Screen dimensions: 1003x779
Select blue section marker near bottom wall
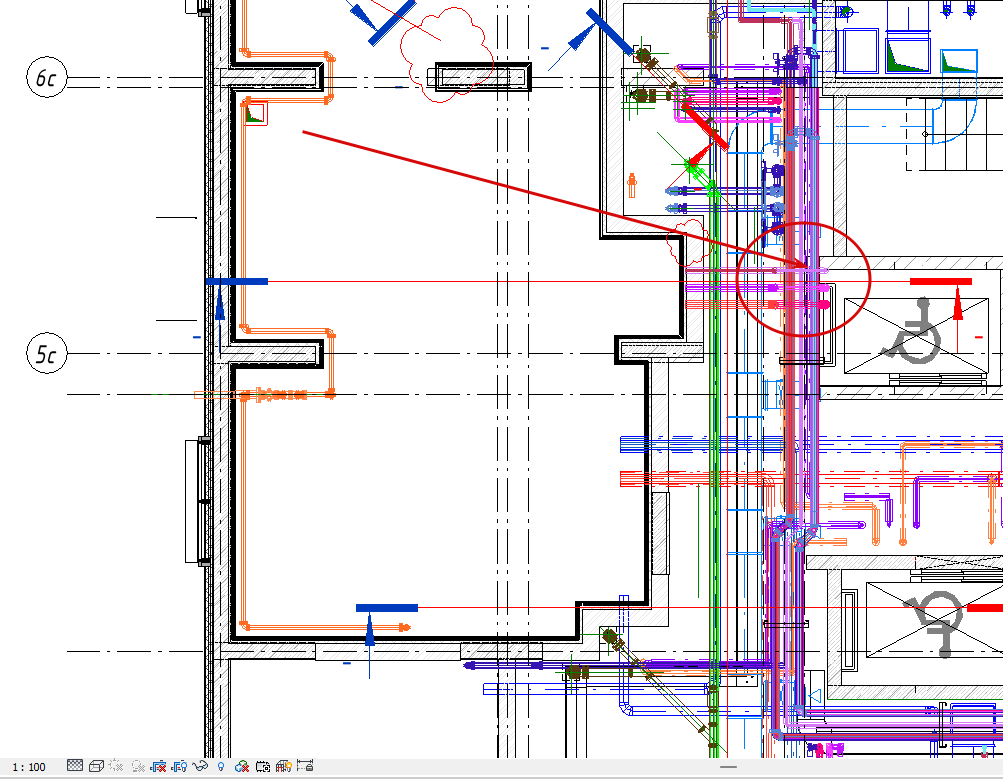click(x=386, y=608)
